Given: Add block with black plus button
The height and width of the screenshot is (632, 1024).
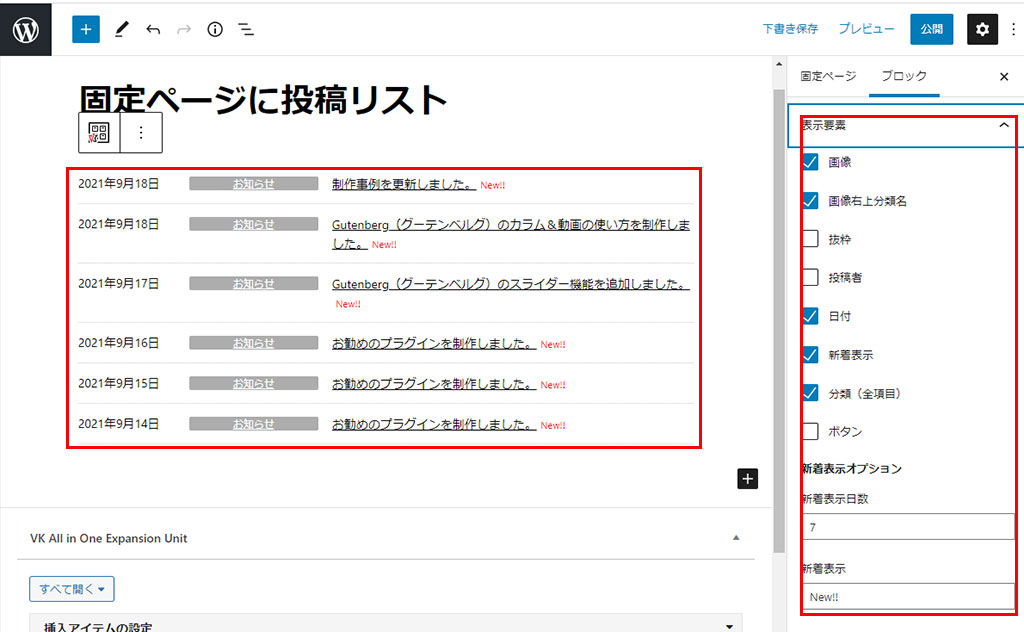Looking at the screenshot, I should (x=747, y=478).
